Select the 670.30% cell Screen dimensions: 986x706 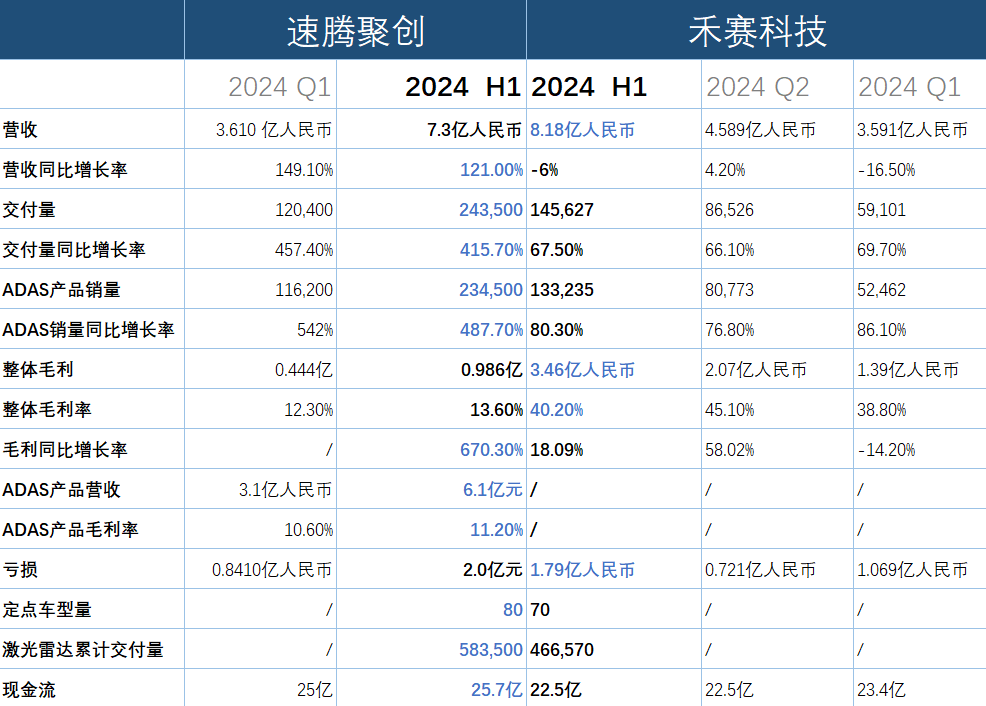click(431, 450)
